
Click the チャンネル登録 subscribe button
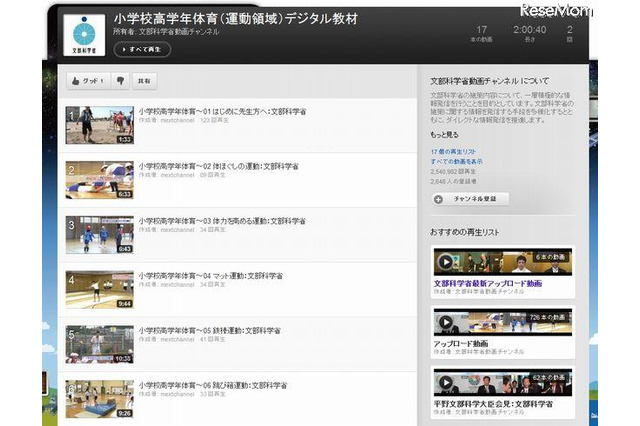coord(470,199)
